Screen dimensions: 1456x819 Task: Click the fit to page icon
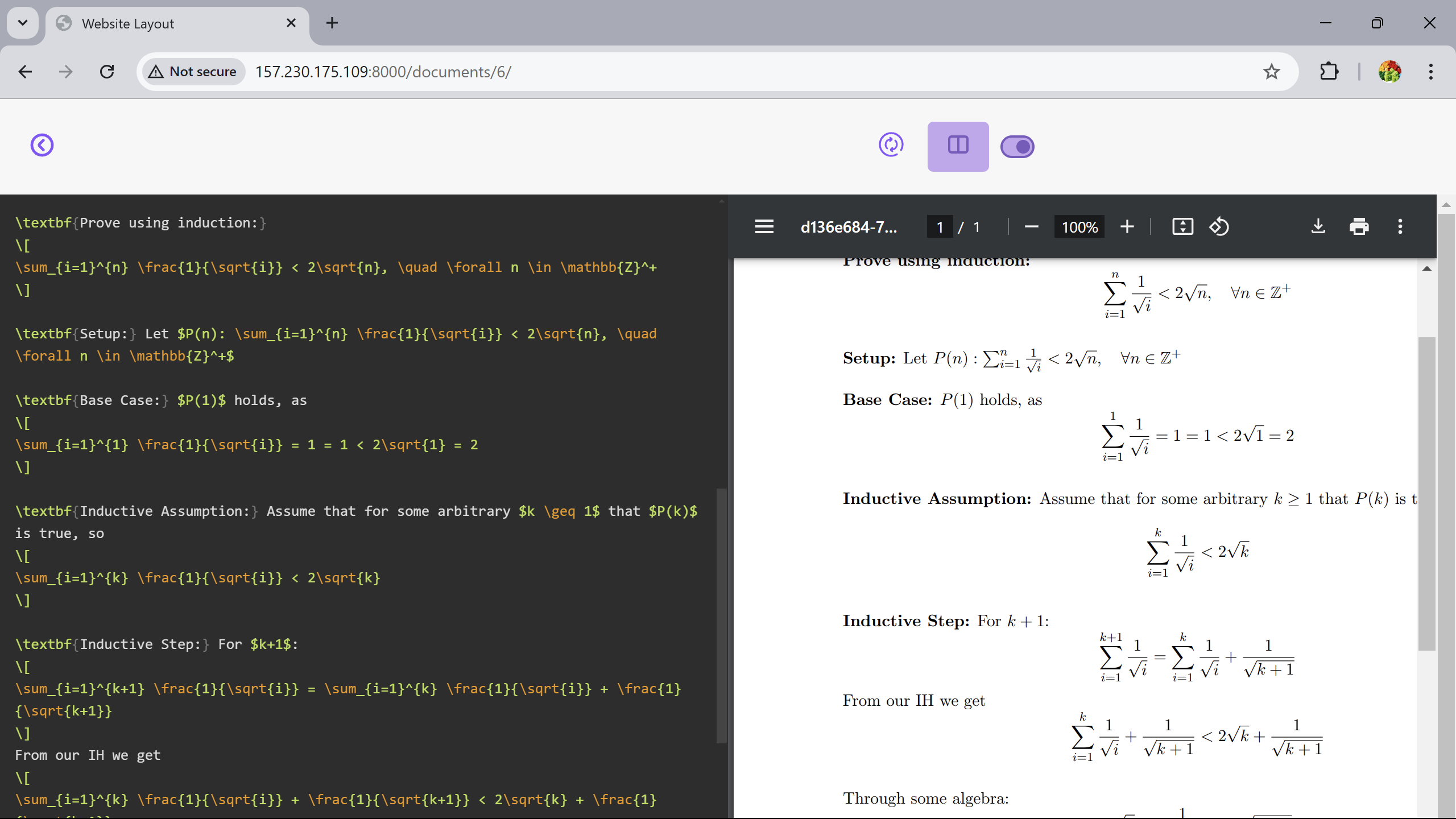tap(1182, 227)
